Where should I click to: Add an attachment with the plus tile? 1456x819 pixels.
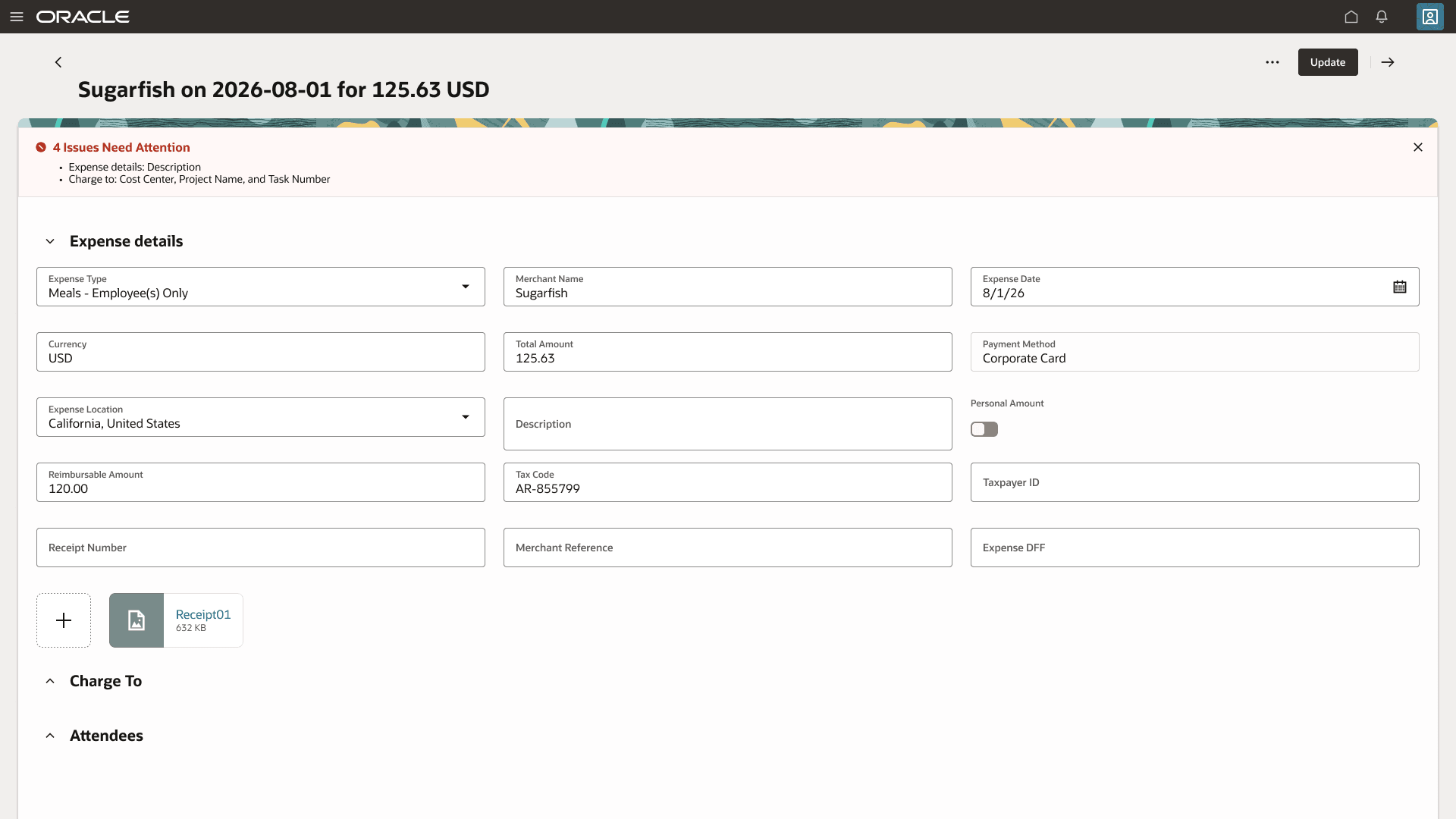(64, 620)
